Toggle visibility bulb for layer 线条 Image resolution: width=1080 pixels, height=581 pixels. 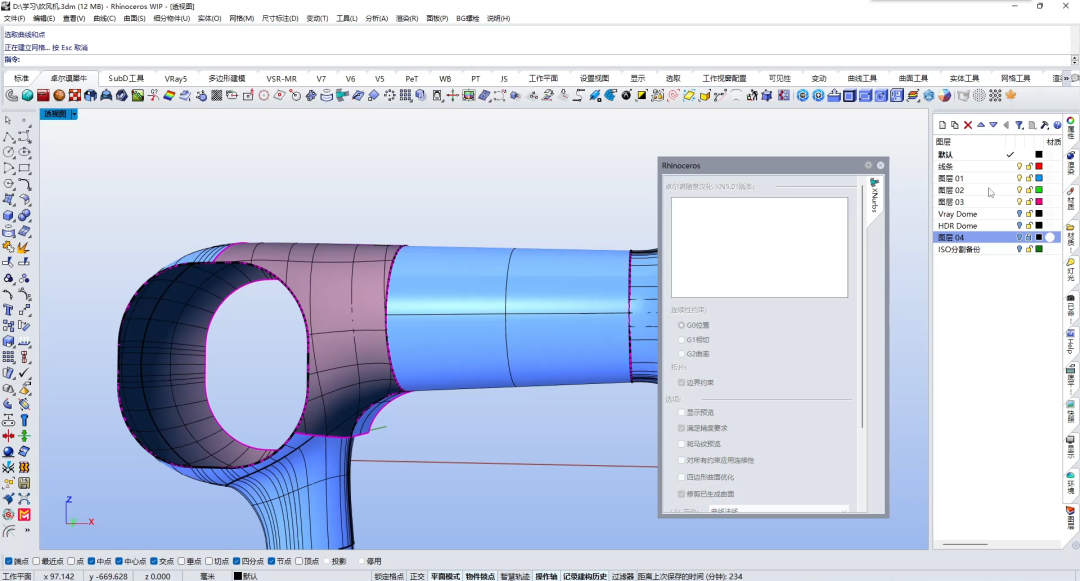click(1019, 167)
